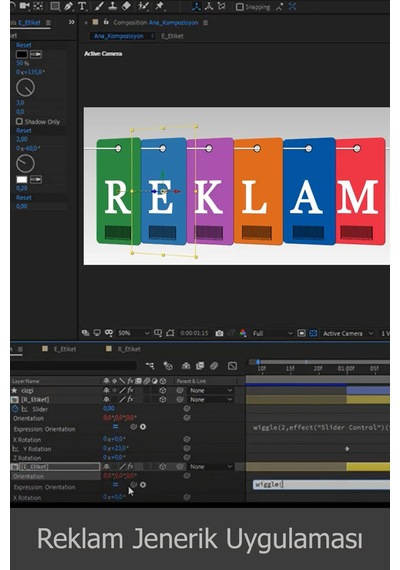Screen dimensions: 400x570
Task: Select the Unified Camera tool
Action: point(24,5)
